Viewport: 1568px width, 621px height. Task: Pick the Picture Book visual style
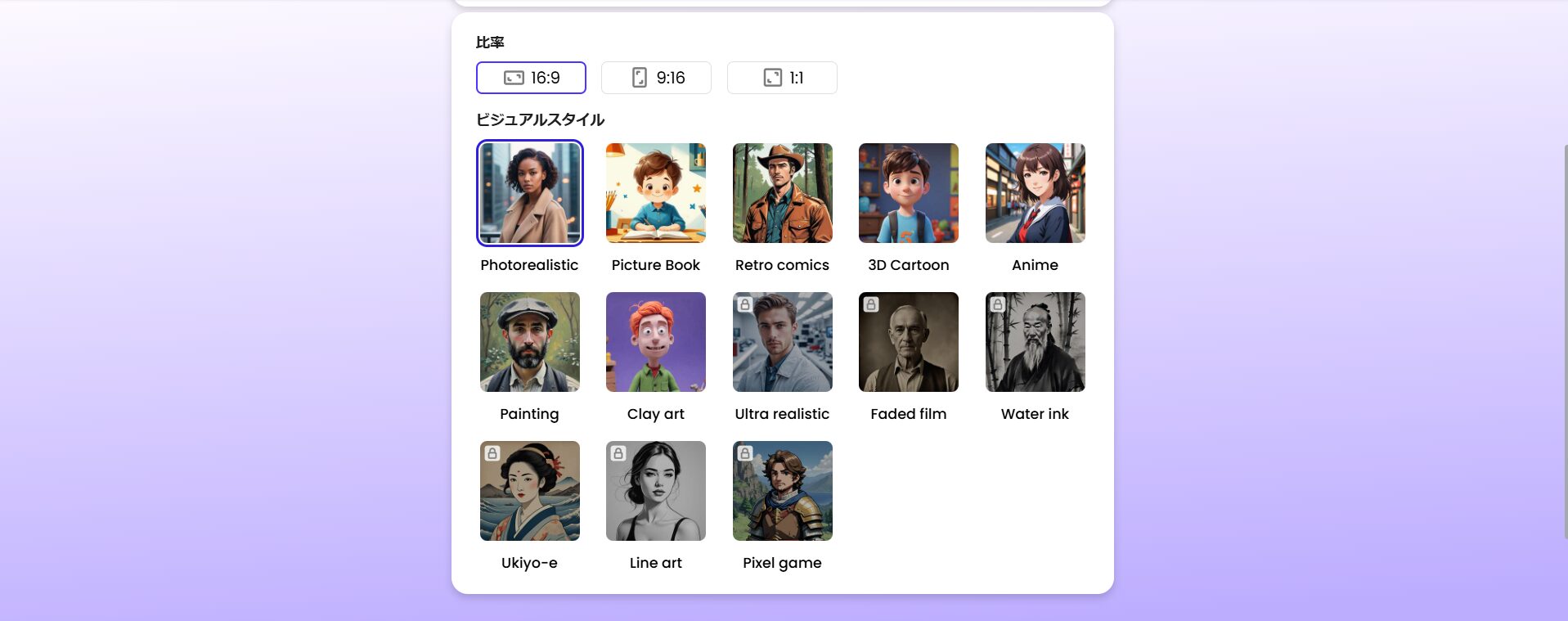click(656, 193)
